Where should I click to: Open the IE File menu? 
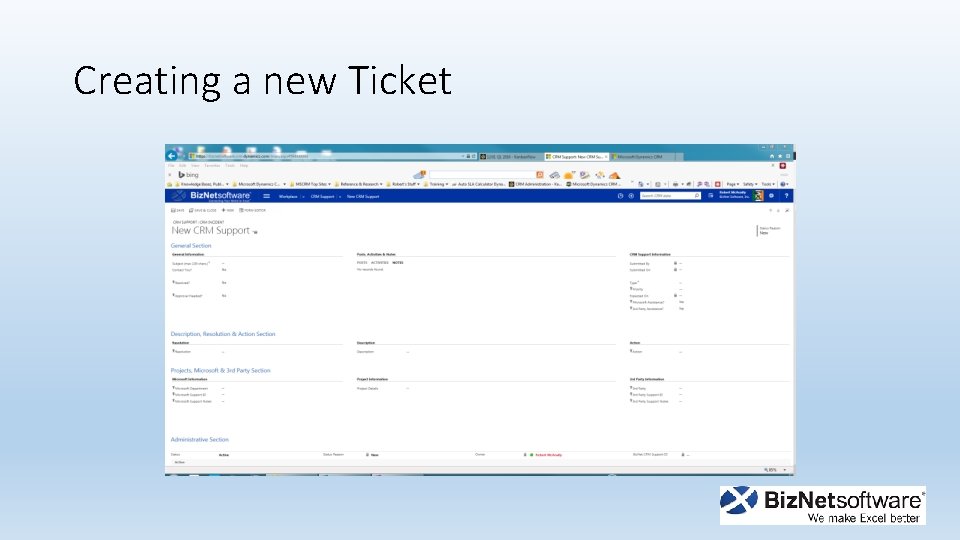pos(171,165)
